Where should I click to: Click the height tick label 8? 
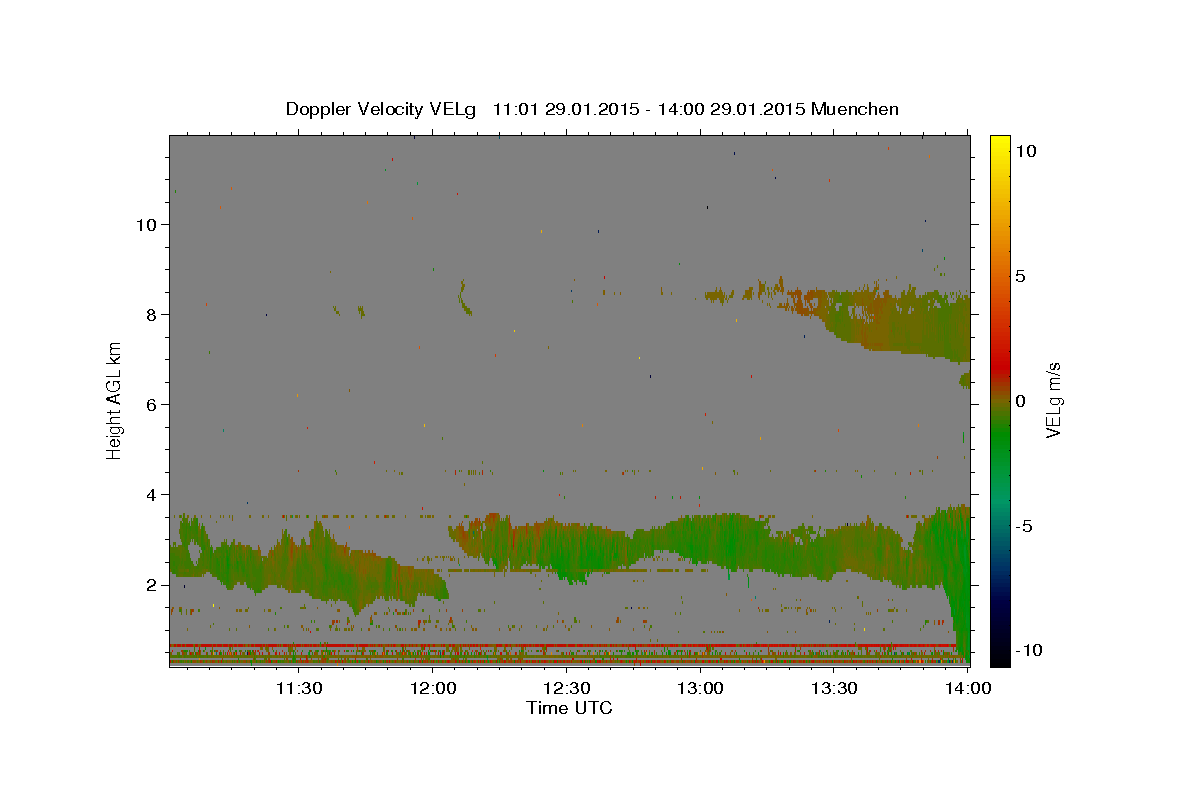coord(154,314)
